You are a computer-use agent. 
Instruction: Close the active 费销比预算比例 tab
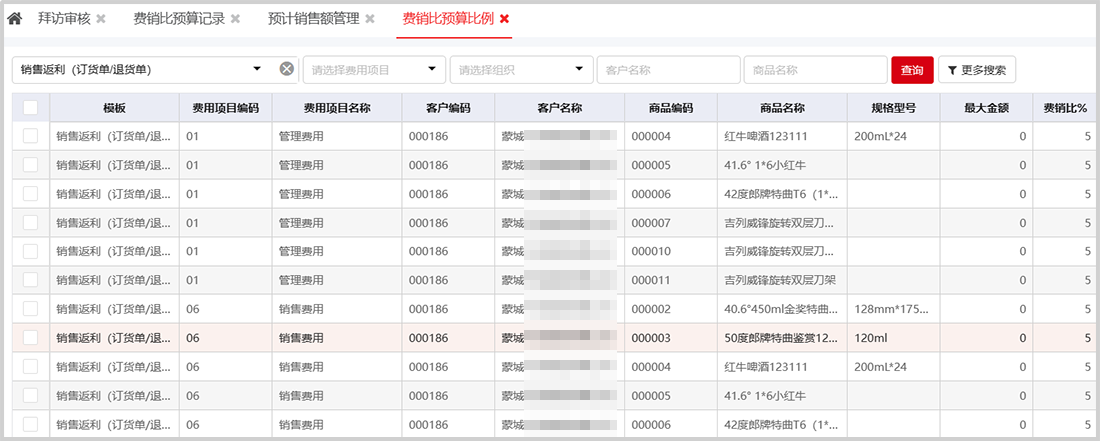pos(504,19)
